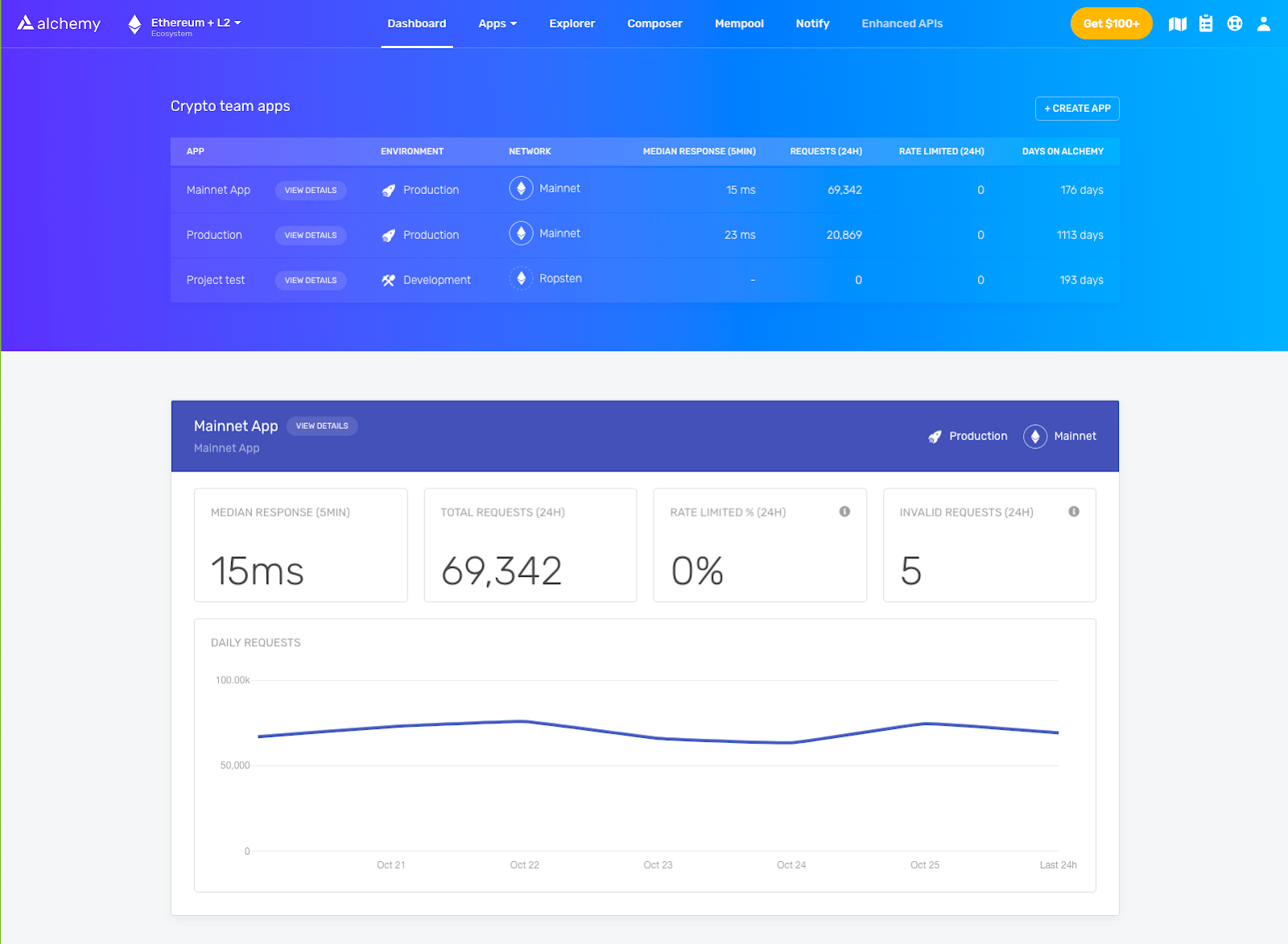Image resolution: width=1288 pixels, height=944 pixels.
Task: Click the Requests (24H) column header
Action: pyautogui.click(x=826, y=151)
